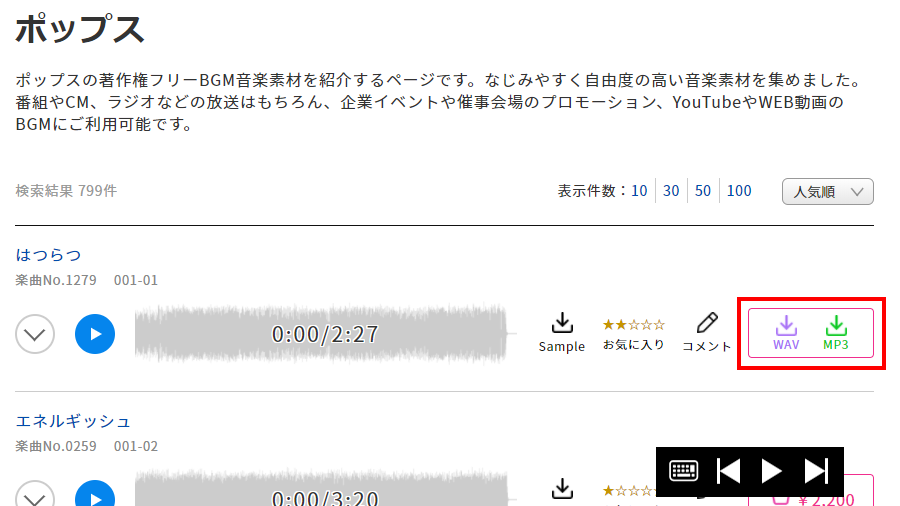Open the 人気順 sort dropdown

(828, 192)
